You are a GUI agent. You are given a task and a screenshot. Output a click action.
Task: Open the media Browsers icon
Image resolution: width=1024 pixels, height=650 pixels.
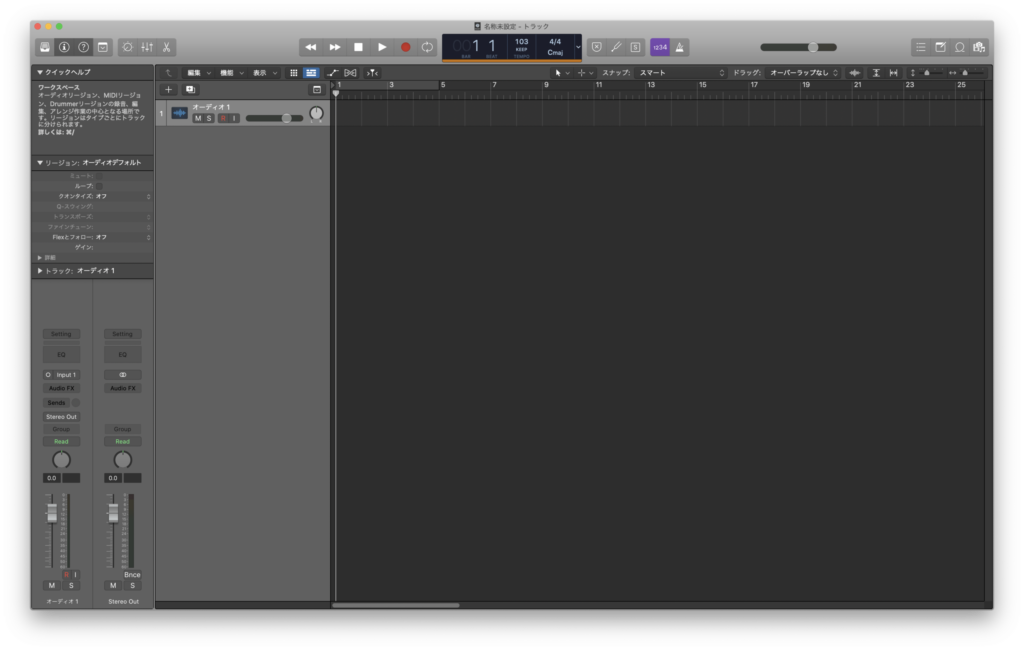coord(979,47)
